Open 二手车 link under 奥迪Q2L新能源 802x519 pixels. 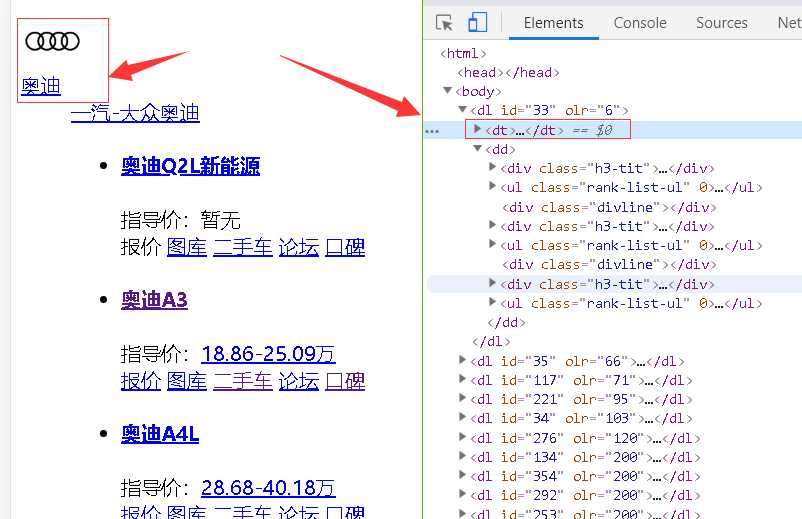coord(243,247)
